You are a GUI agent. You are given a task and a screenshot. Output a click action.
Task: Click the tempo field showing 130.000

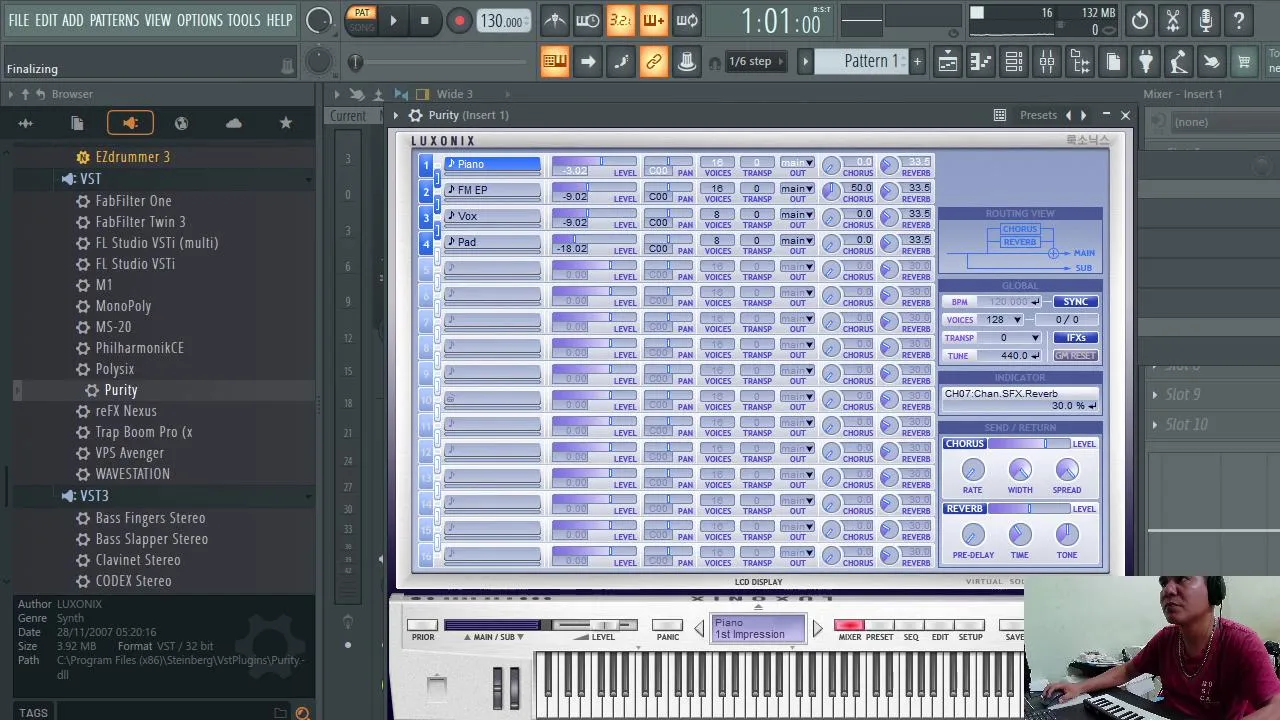click(x=503, y=21)
